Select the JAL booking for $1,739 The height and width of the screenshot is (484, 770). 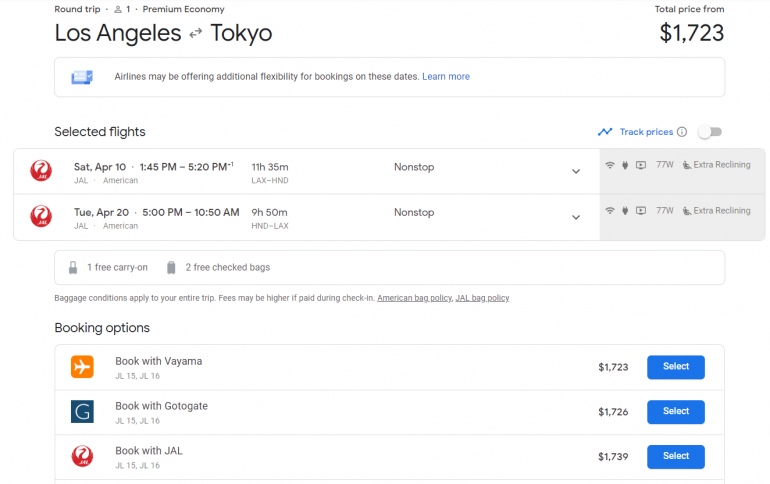675,457
